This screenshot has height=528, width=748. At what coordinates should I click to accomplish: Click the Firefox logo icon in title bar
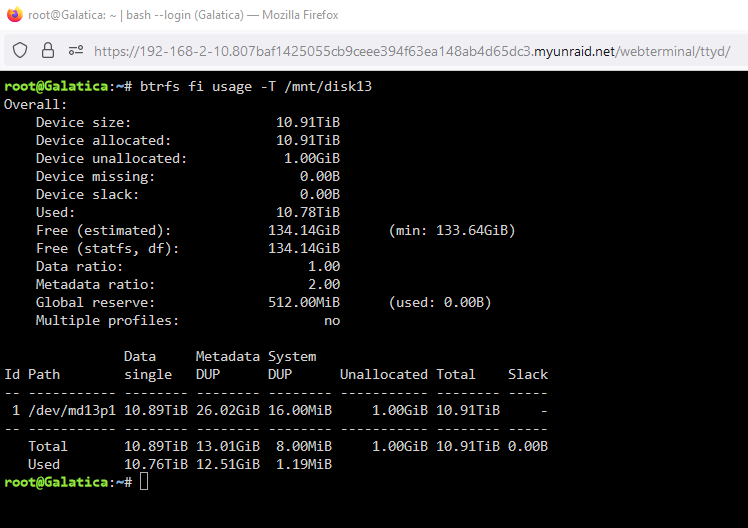pyautogui.click(x=15, y=15)
